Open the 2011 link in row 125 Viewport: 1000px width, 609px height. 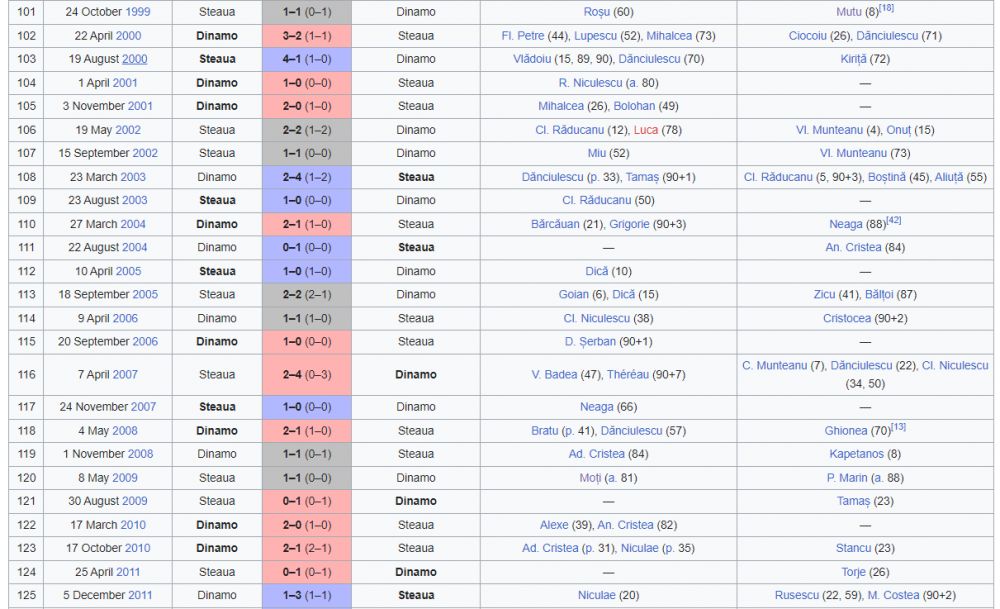point(140,596)
